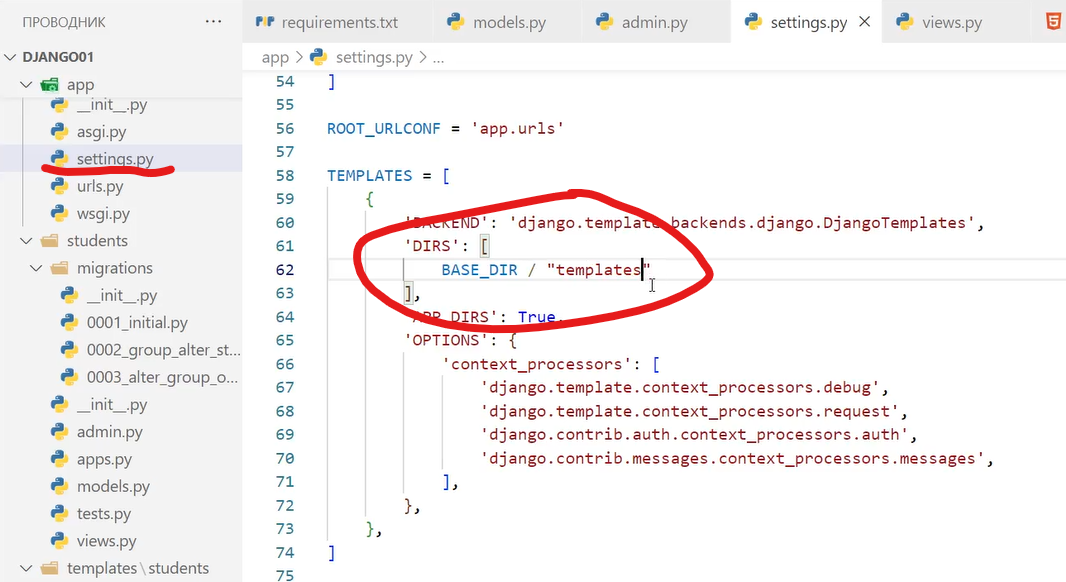The width and height of the screenshot is (1066, 582).
Task: Select the app breadcrumb in the editor path
Action: [275, 57]
